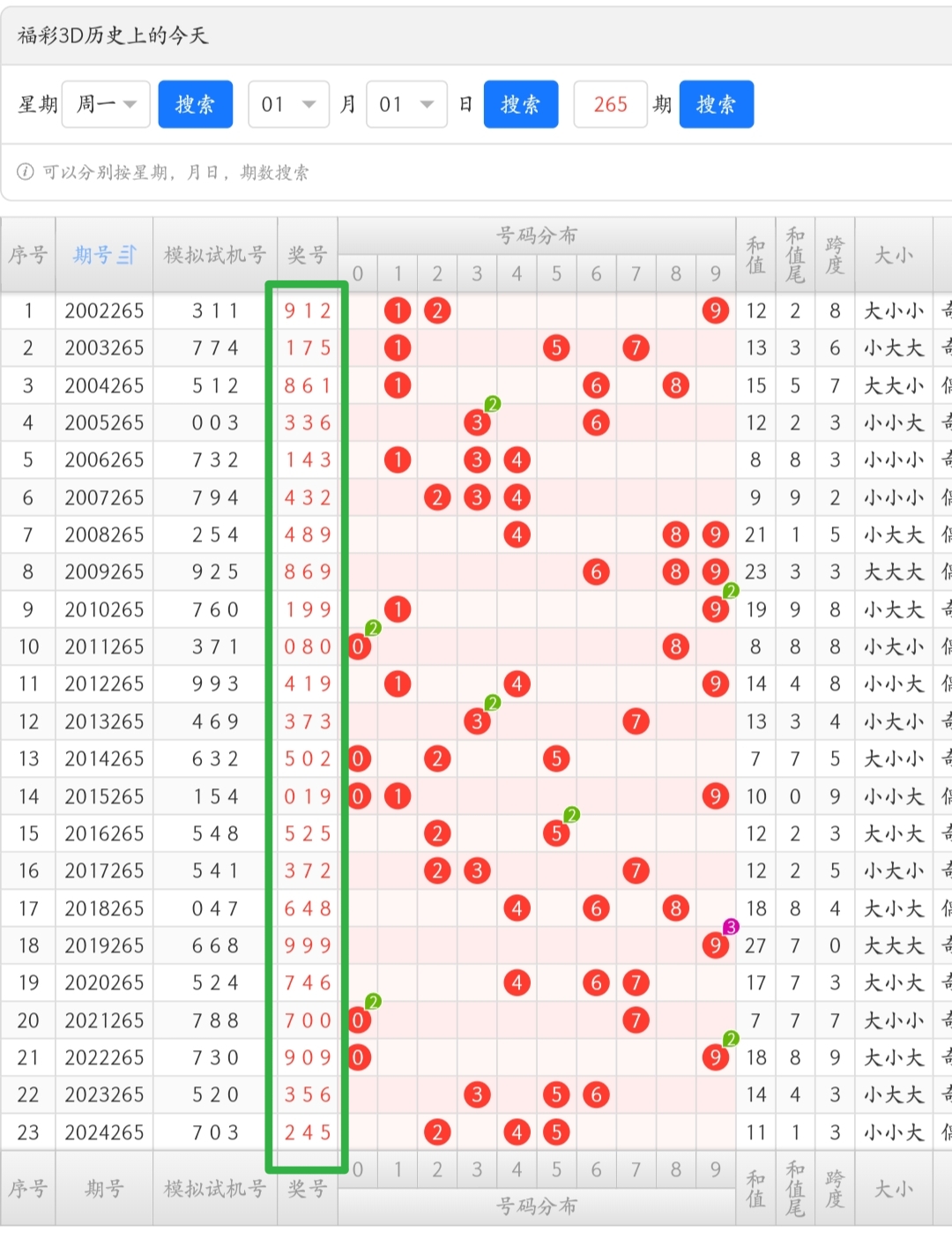Click red ball 7 in row 2003265
This screenshot has width=952, height=1239.
pos(636,347)
